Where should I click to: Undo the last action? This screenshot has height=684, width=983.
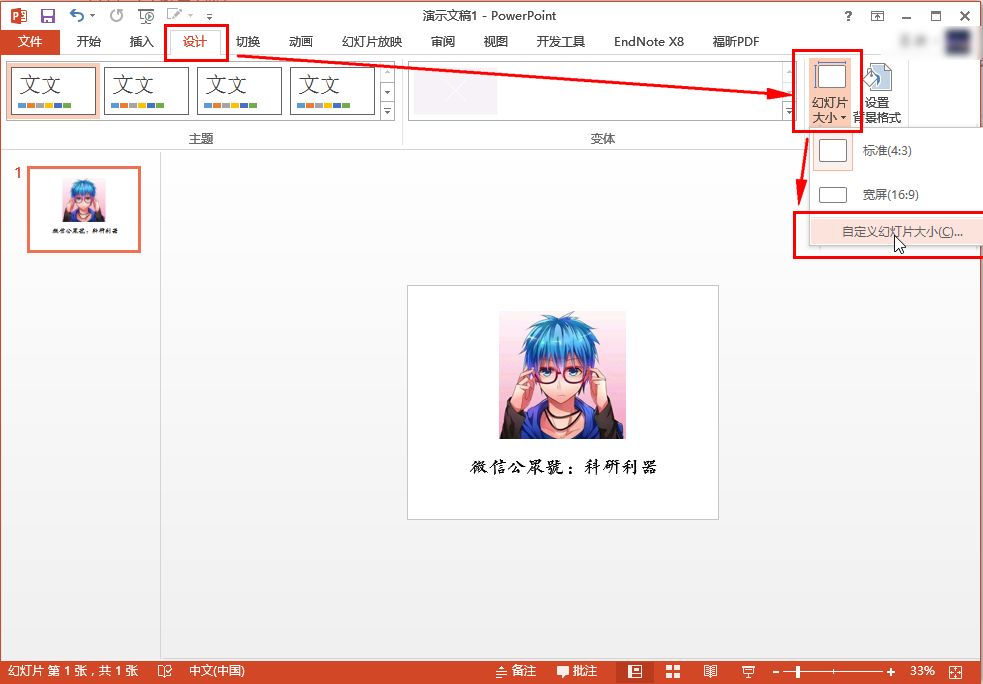coord(76,15)
